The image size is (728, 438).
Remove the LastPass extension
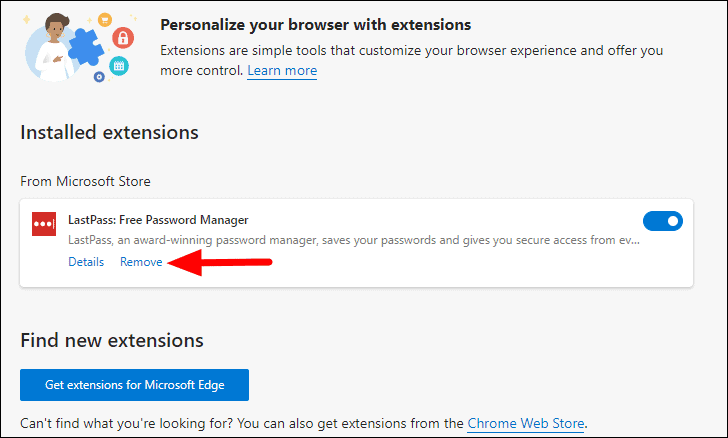pos(141,262)
